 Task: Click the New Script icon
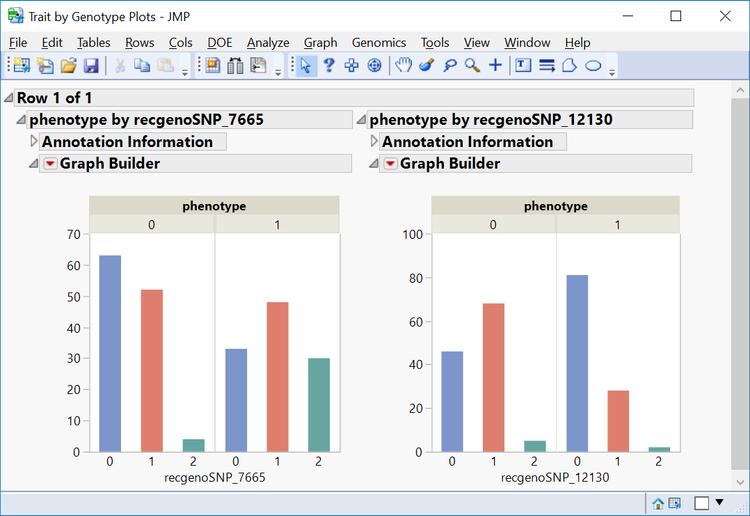45,65
